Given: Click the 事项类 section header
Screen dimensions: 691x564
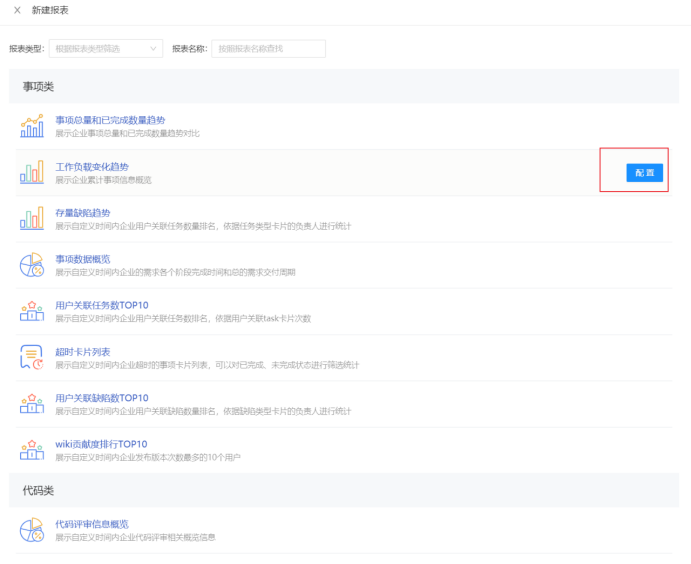Looking at the screenshot, I should pos(38,87).
